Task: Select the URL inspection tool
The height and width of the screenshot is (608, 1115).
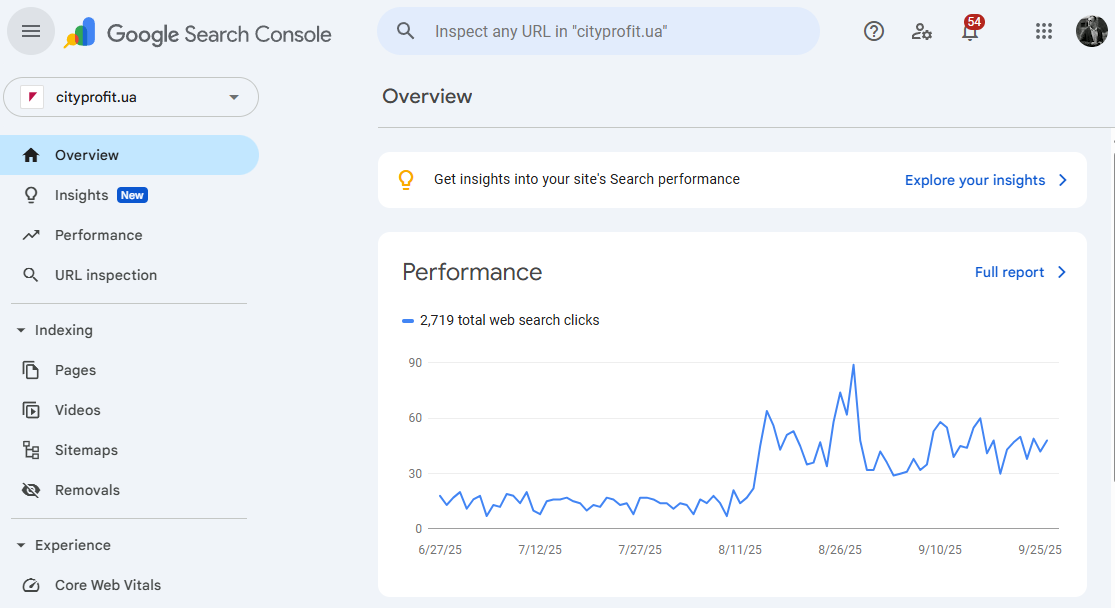Action: [105, 274]
